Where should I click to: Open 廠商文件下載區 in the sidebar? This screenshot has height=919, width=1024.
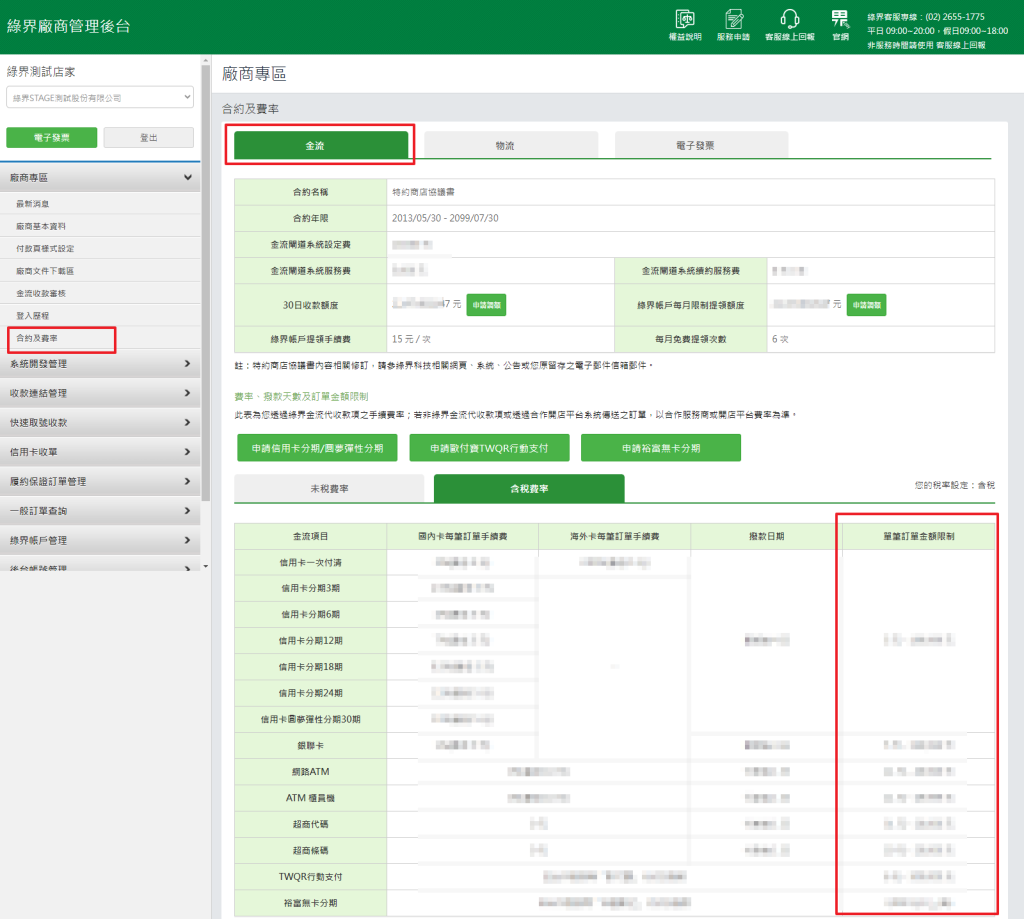tap(45, 270)
